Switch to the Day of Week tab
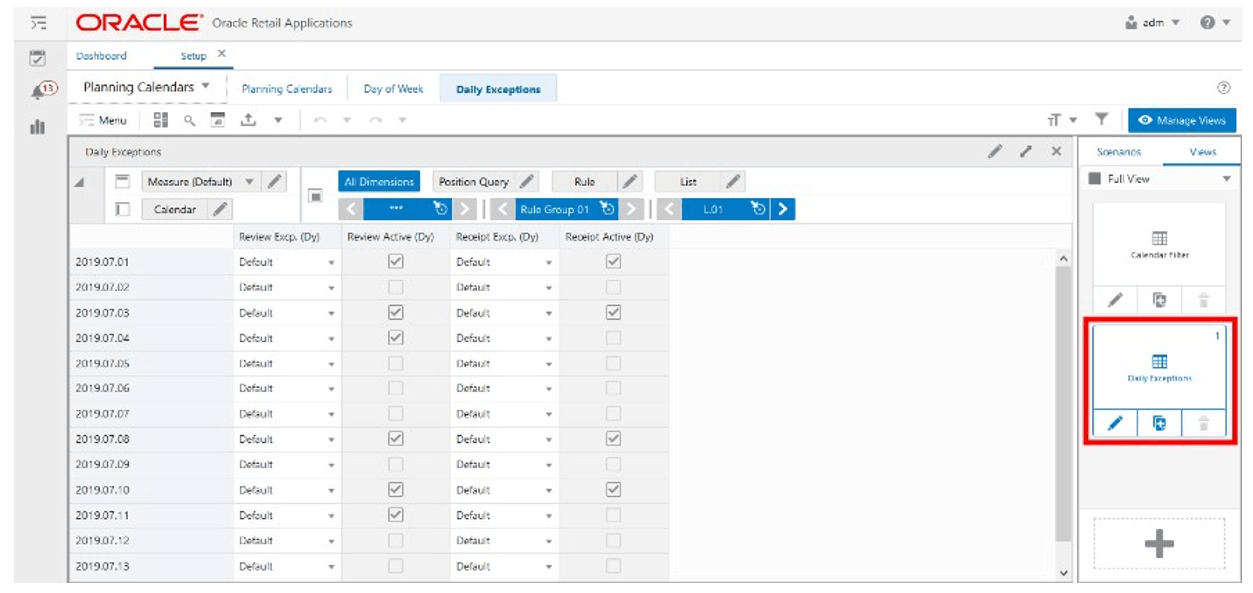This screenshot has height=593, width=1253. 394,89
